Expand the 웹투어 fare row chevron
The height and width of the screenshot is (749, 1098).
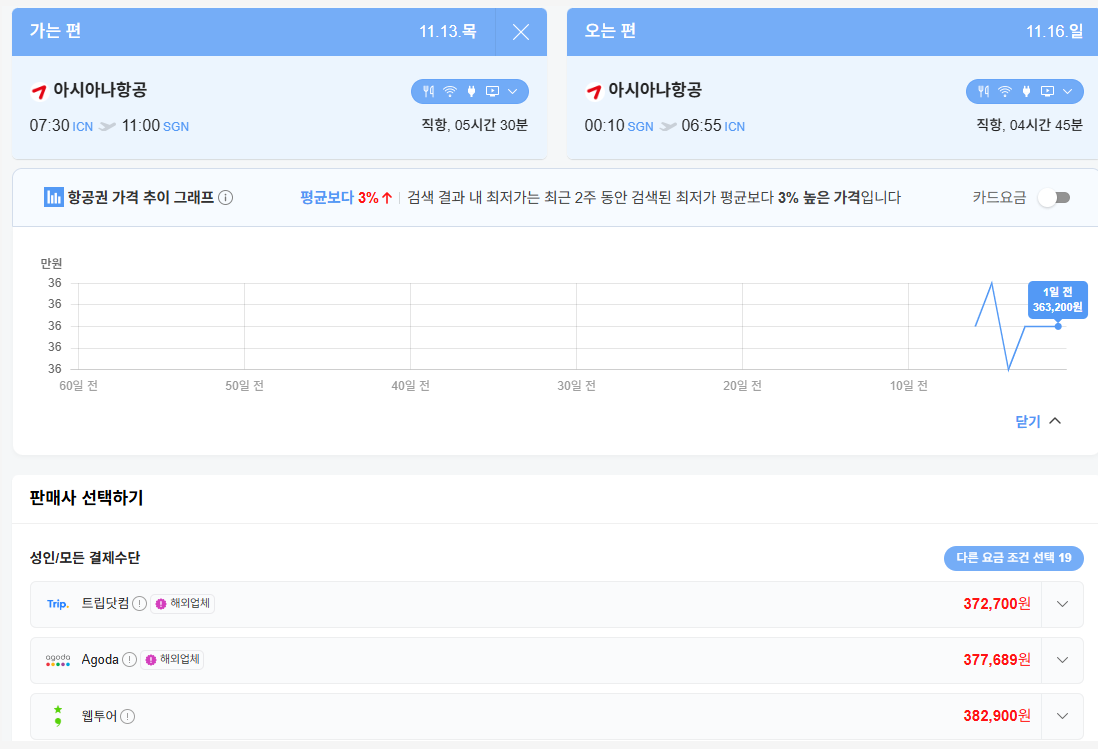click(x=1062, y=716)
